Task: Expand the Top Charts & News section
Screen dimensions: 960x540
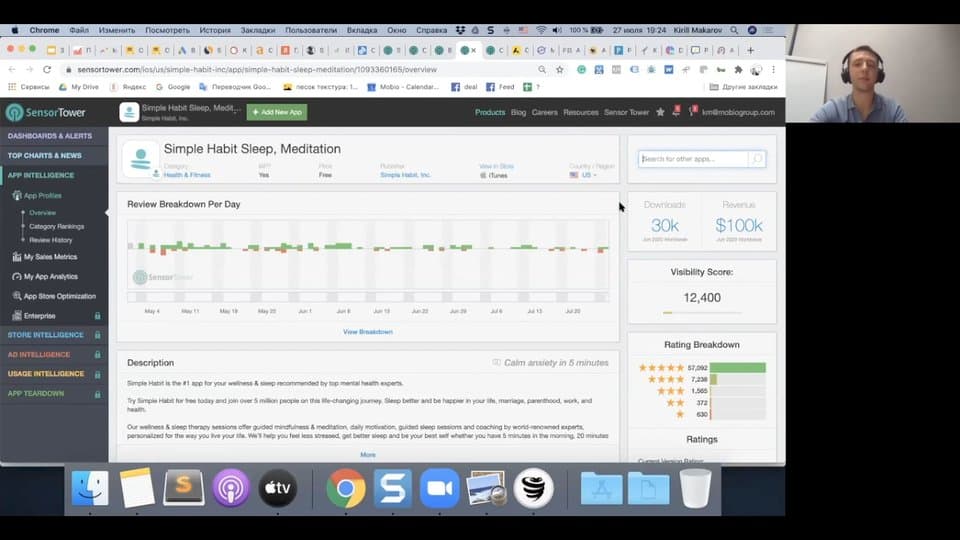Action: pyautogui.click(x=45, y=156)
